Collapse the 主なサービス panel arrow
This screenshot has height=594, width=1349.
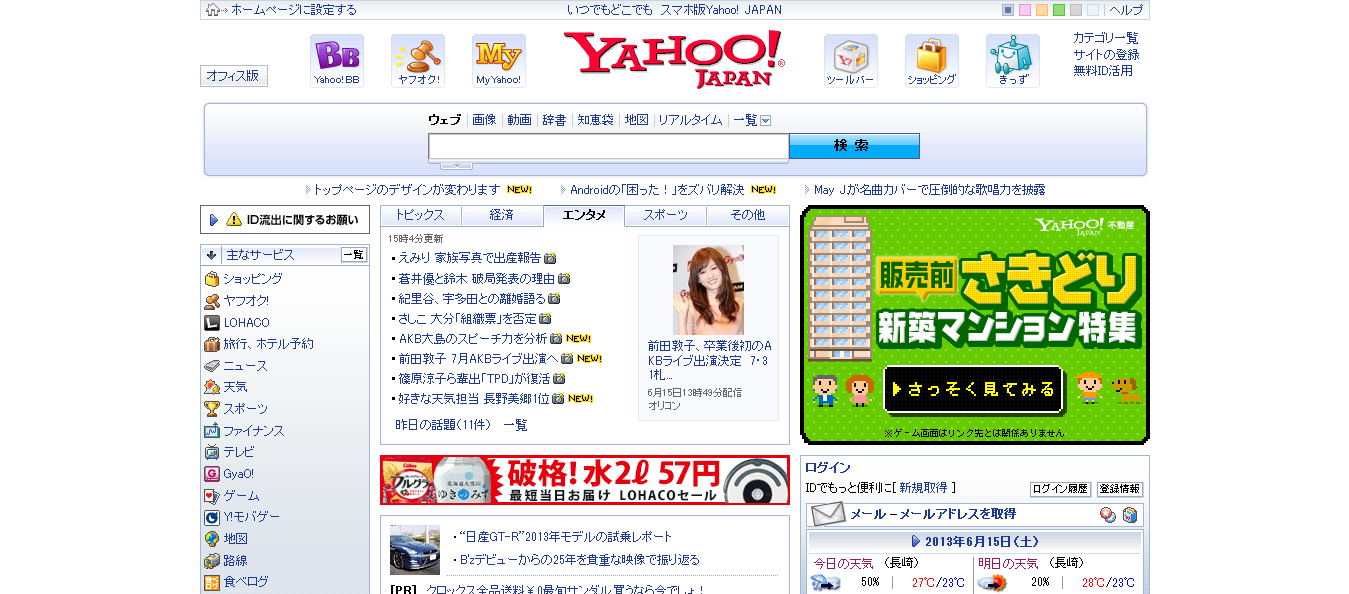(212, 255)
